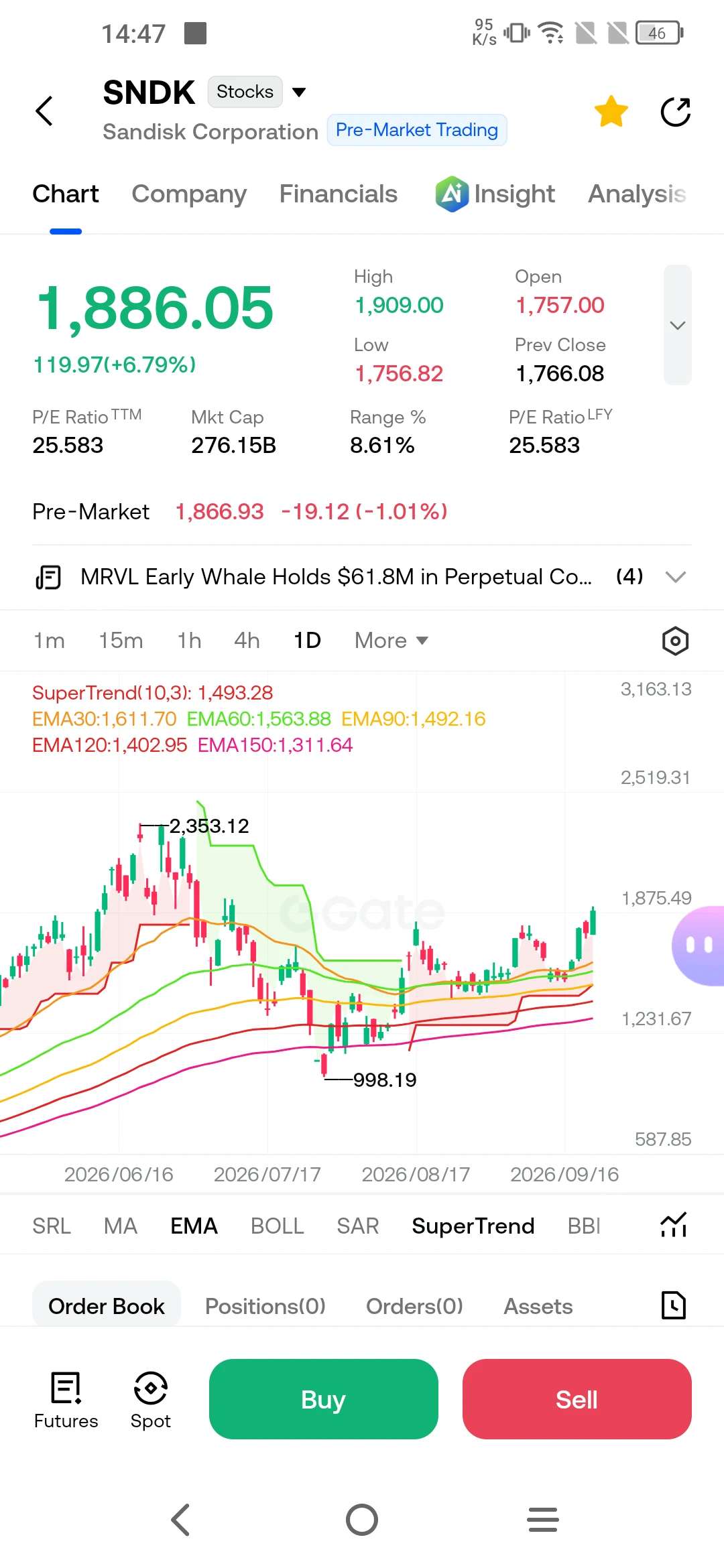Tap the Android back navigation button

[181, 1520]
